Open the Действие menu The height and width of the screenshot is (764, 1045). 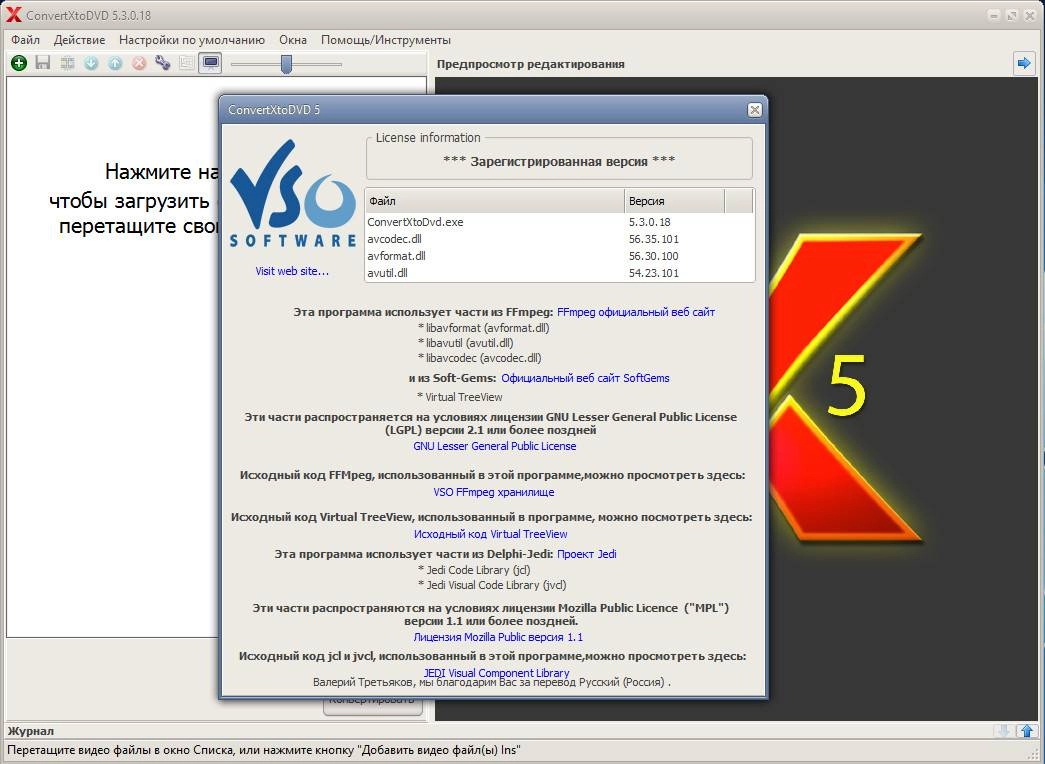point(79,40)
